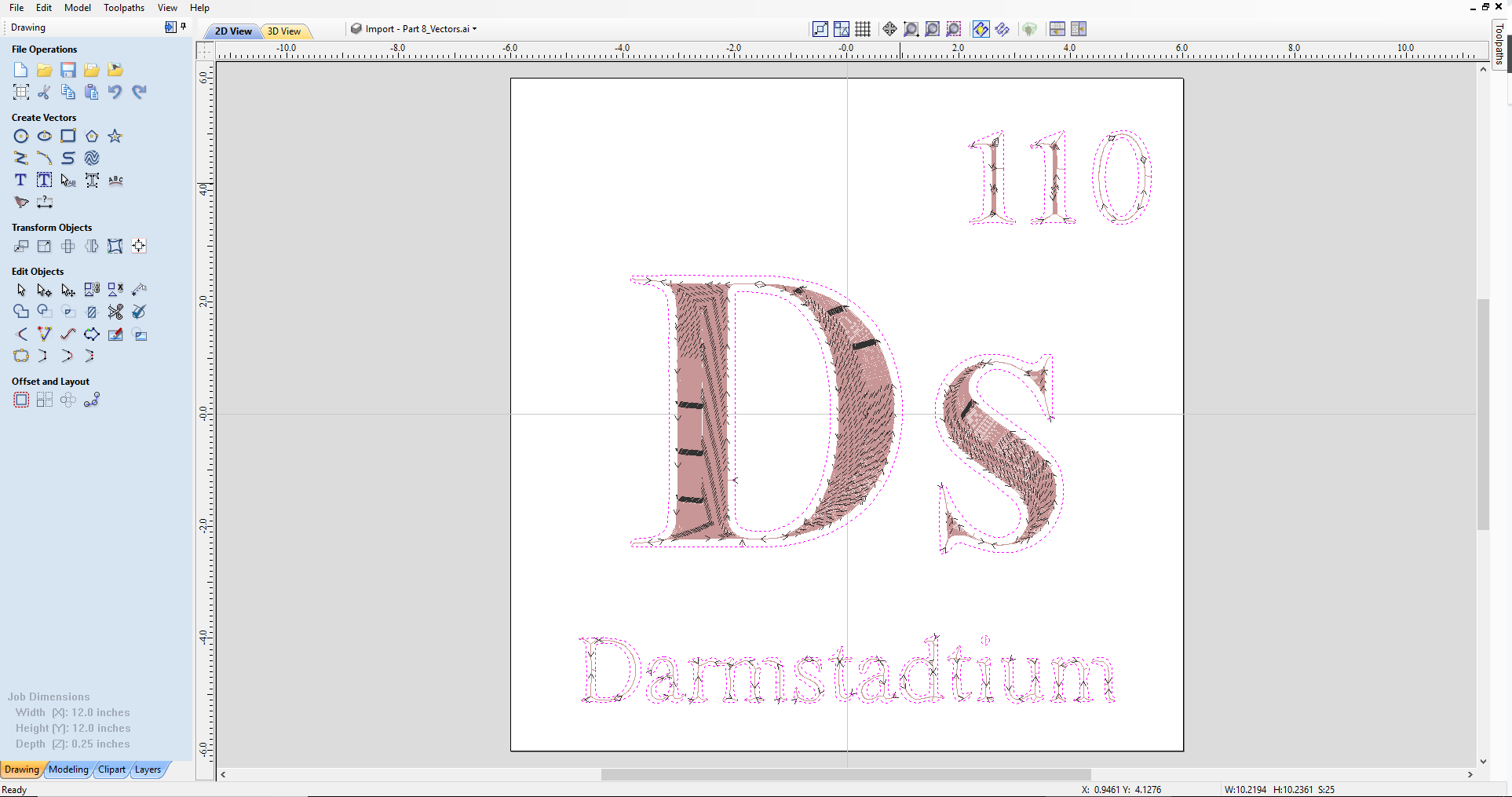Viewport: 1512px width, 797px height.
Task: Open the Toolpaths side tab
Action: pos(1499,44)
